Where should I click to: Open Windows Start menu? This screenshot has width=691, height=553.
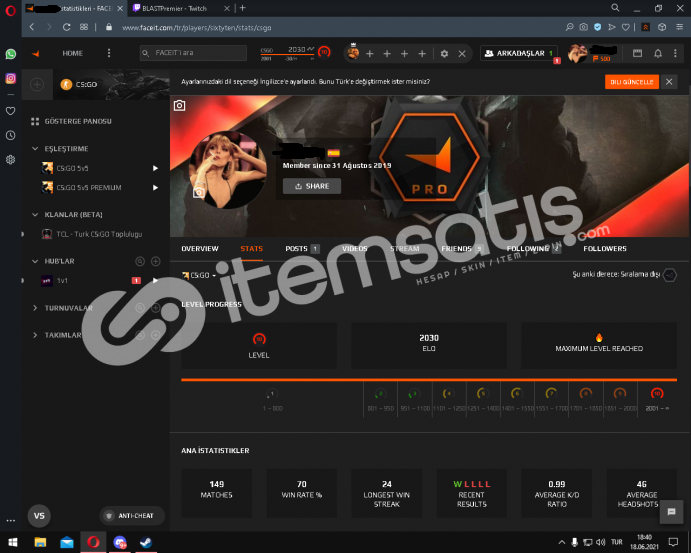(x=12, y=542)
